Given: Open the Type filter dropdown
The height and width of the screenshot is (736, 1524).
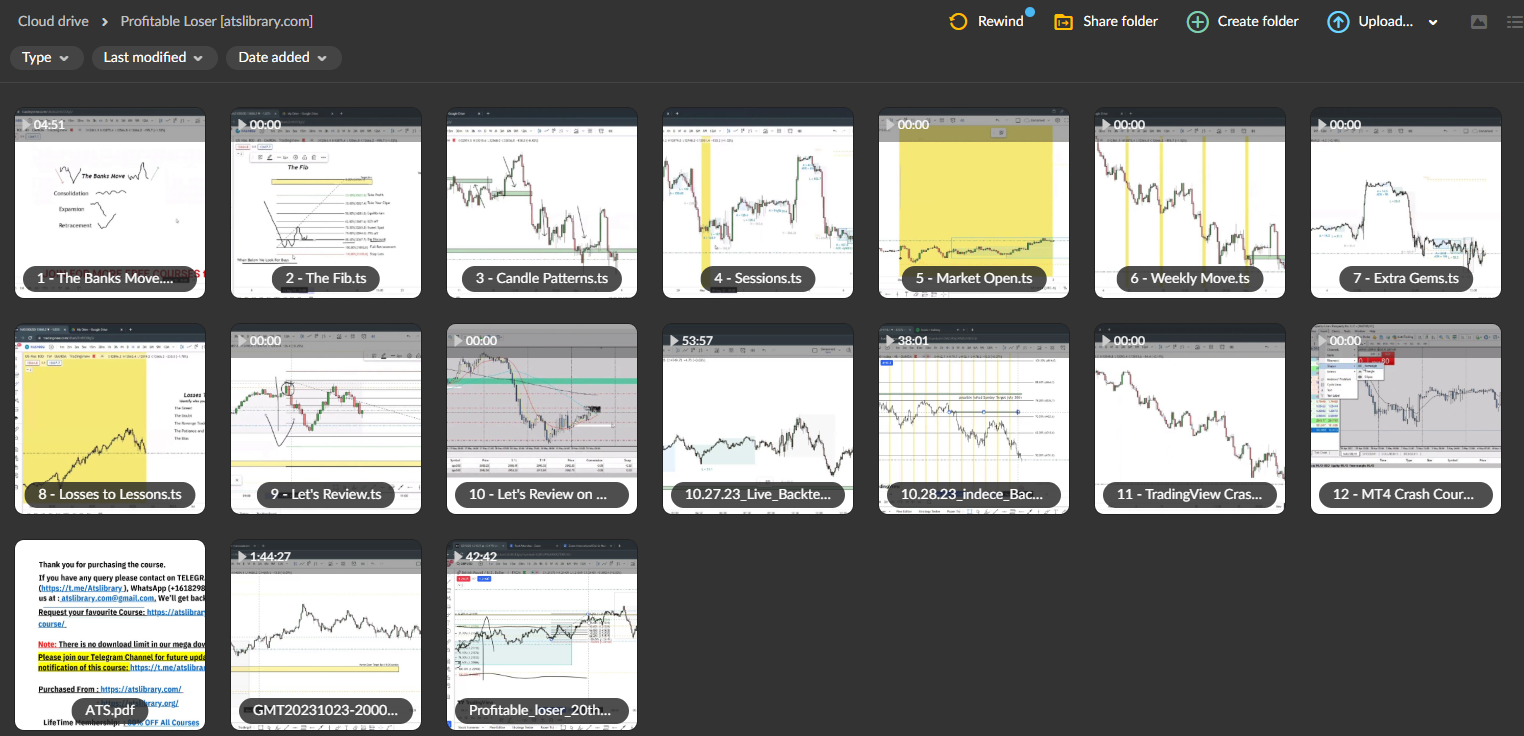Looking at the screenshot, I should click(46, 57).
